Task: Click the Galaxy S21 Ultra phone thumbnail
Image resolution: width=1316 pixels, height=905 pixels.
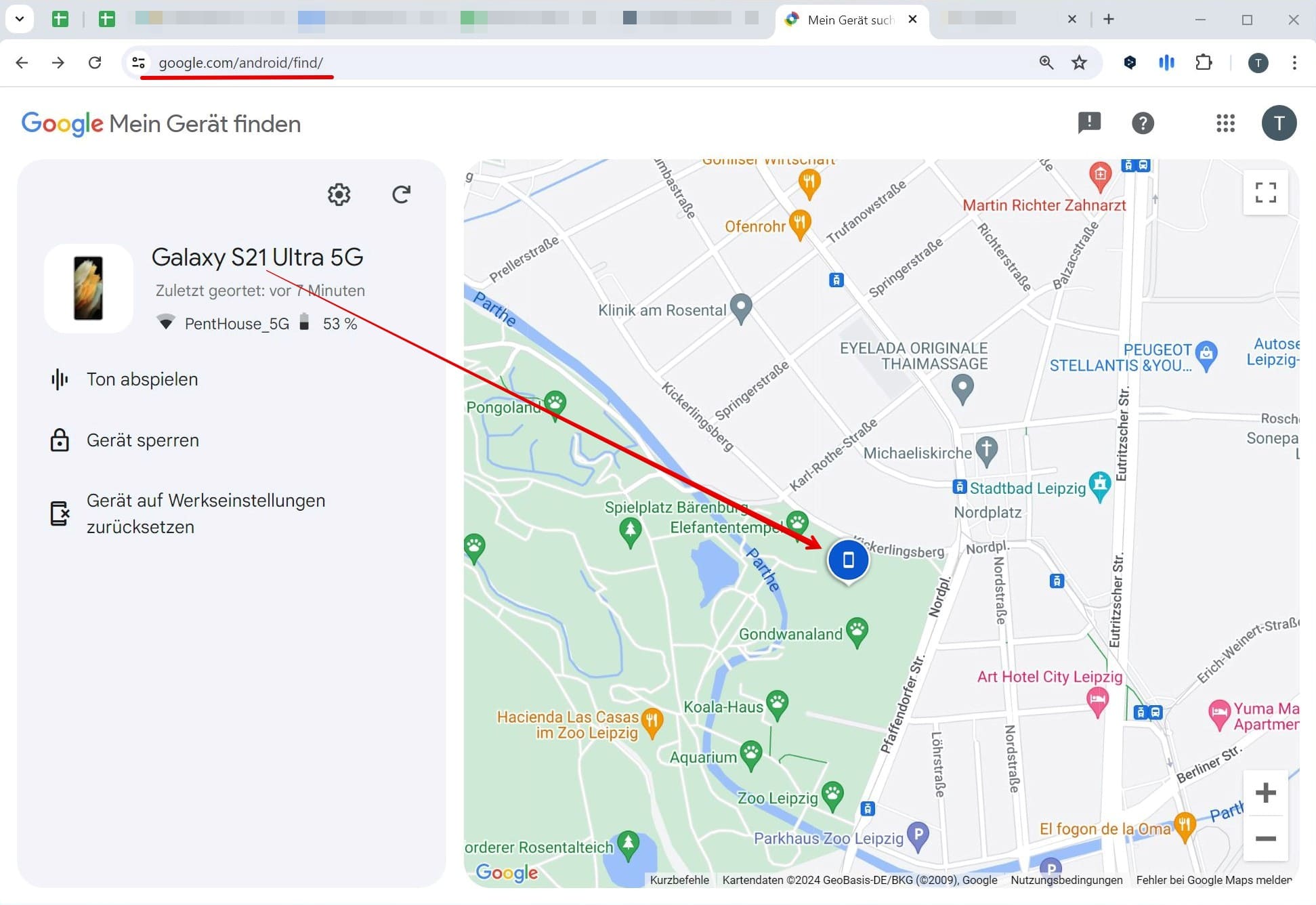Action: [89, 288]
